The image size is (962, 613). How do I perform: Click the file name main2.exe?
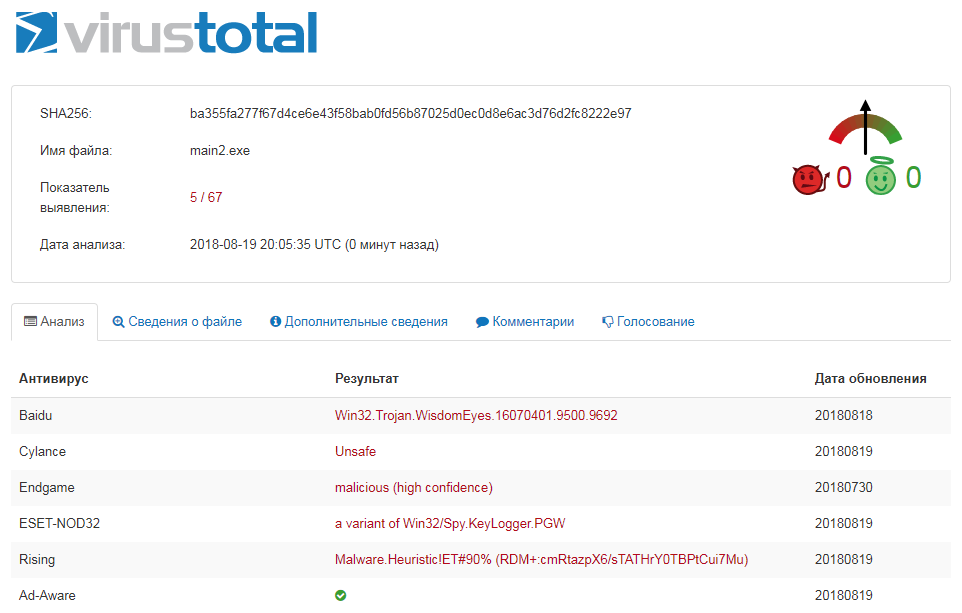click(x=220, y=151)
